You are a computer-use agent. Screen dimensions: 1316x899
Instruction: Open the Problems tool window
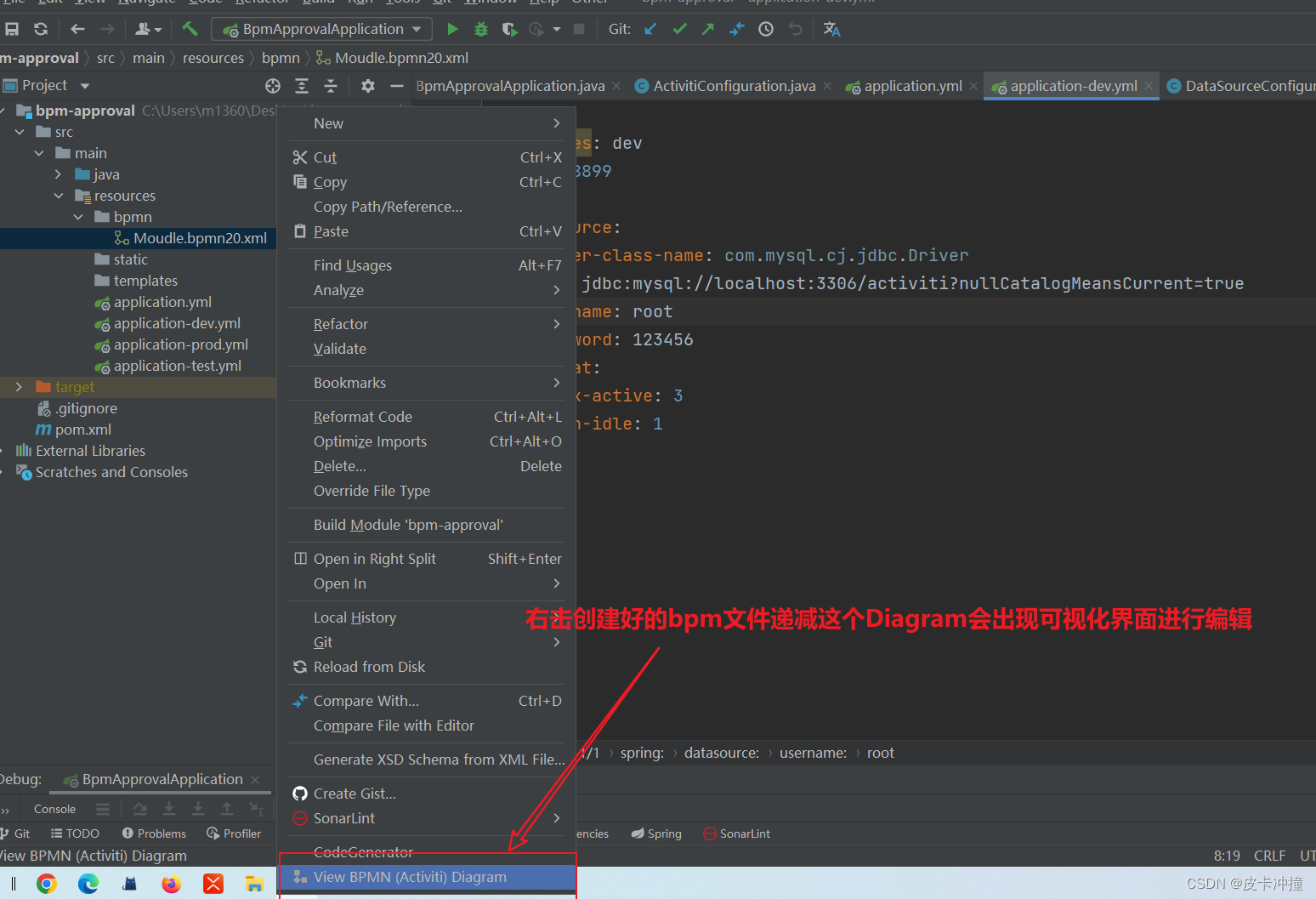[154, 834]
